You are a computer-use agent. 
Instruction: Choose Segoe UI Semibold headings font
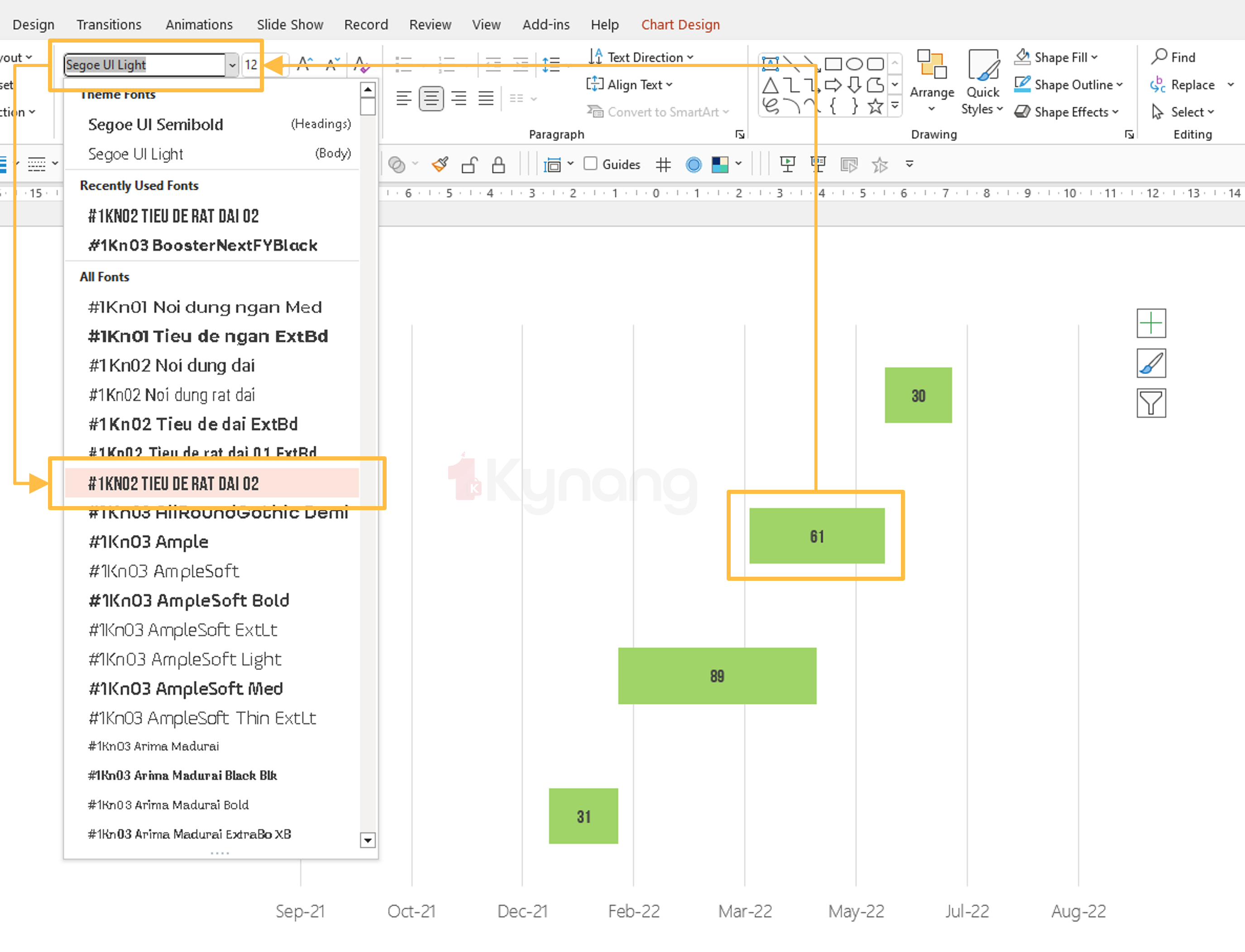(212, 124)
